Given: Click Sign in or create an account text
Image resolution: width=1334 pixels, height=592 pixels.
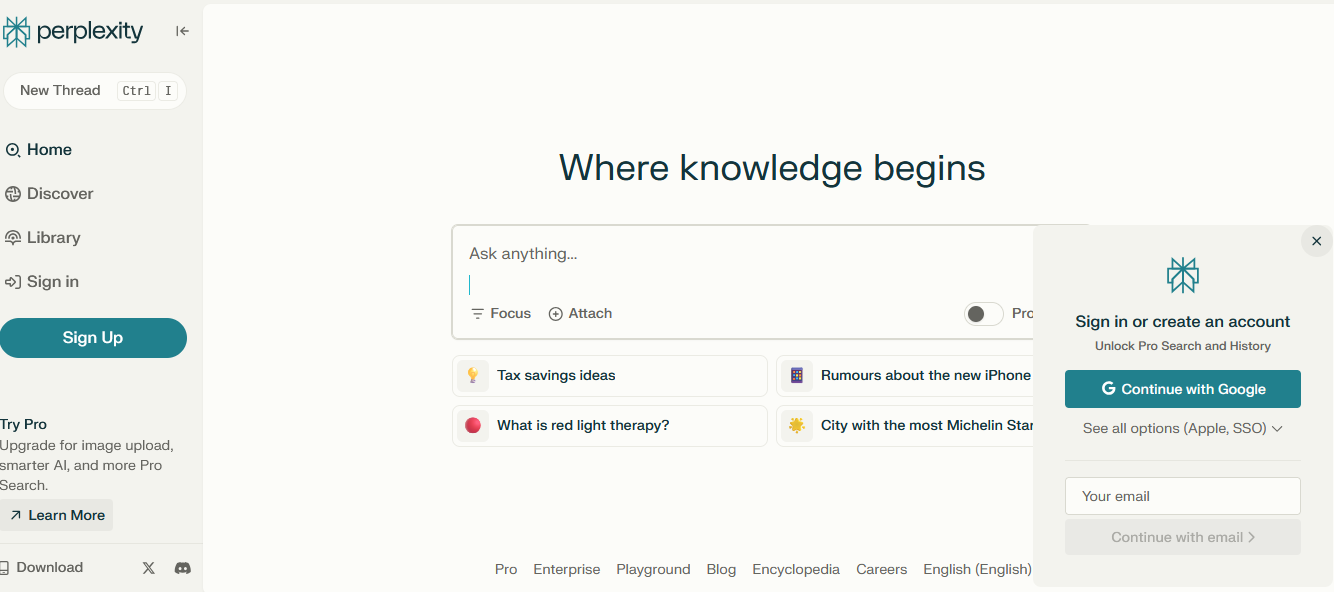Looking at the screenshot, I should tap(1183, 321).
